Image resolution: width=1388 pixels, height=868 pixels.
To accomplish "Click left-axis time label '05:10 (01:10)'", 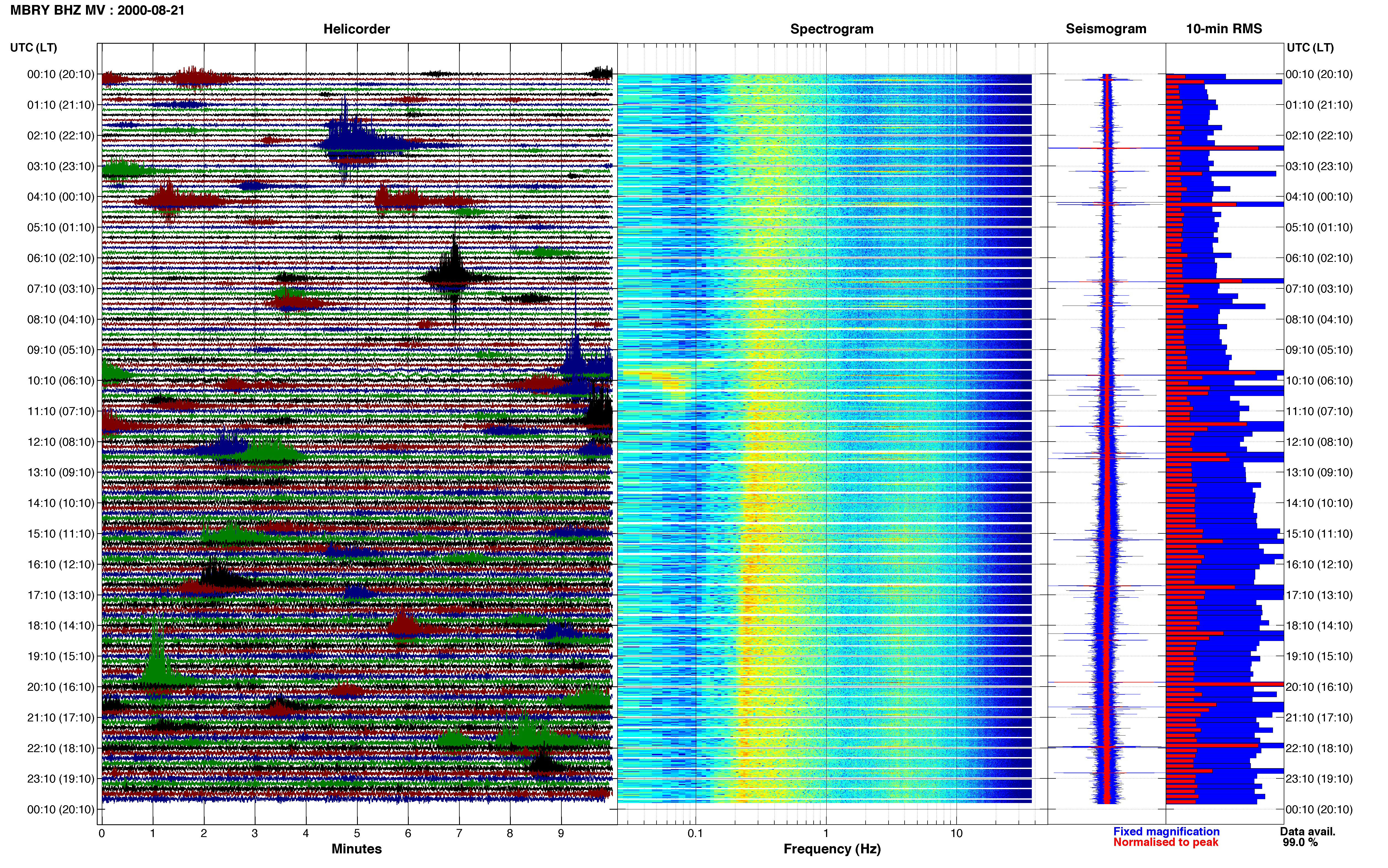I will tap(61, 227).
